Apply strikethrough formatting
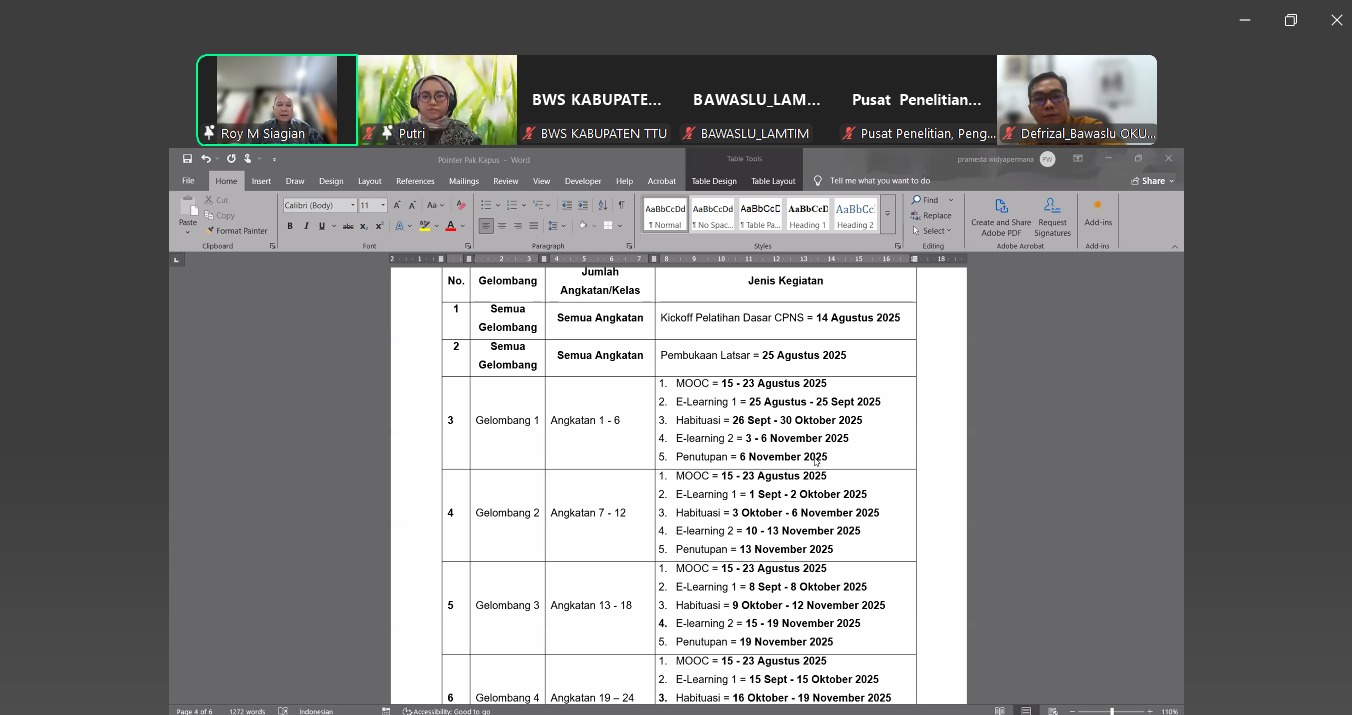 coord(348,226)
